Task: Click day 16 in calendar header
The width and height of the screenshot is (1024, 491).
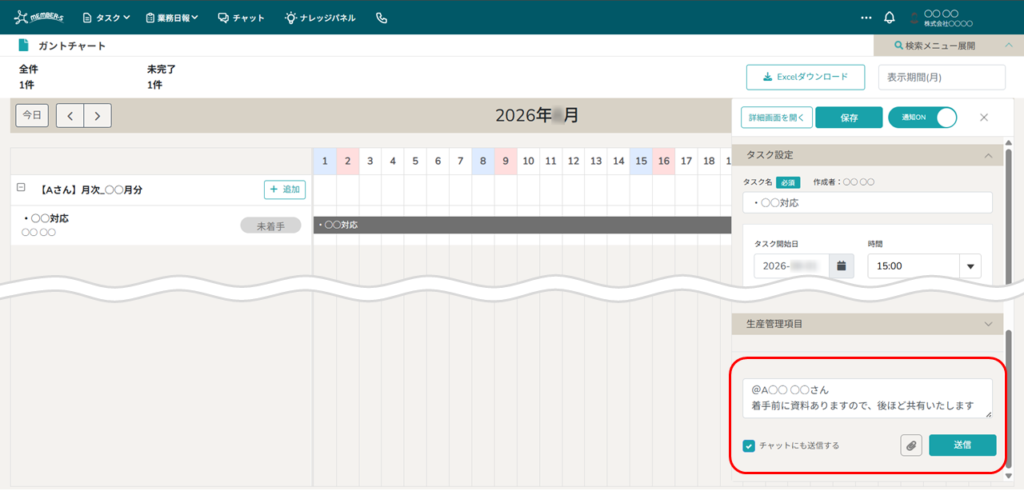Action: 664,161
